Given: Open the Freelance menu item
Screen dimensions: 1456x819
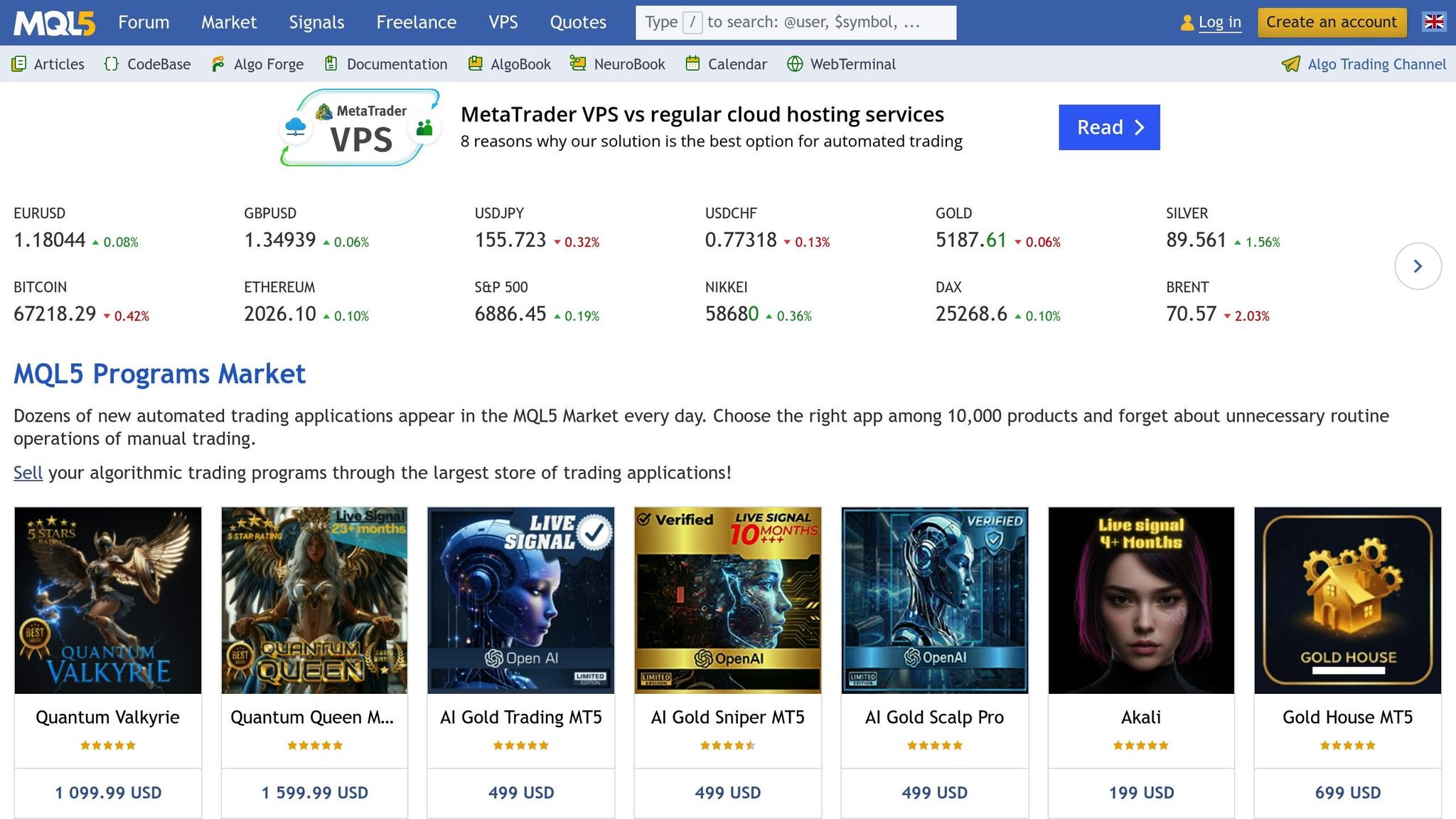Looking at the screenshot, I should point(416,23).
